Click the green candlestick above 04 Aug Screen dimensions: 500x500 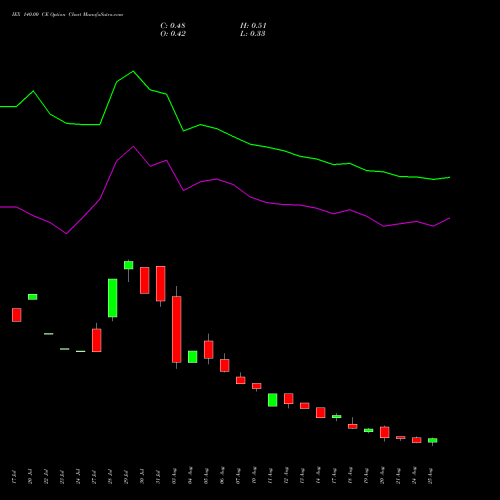coord(193,357)
